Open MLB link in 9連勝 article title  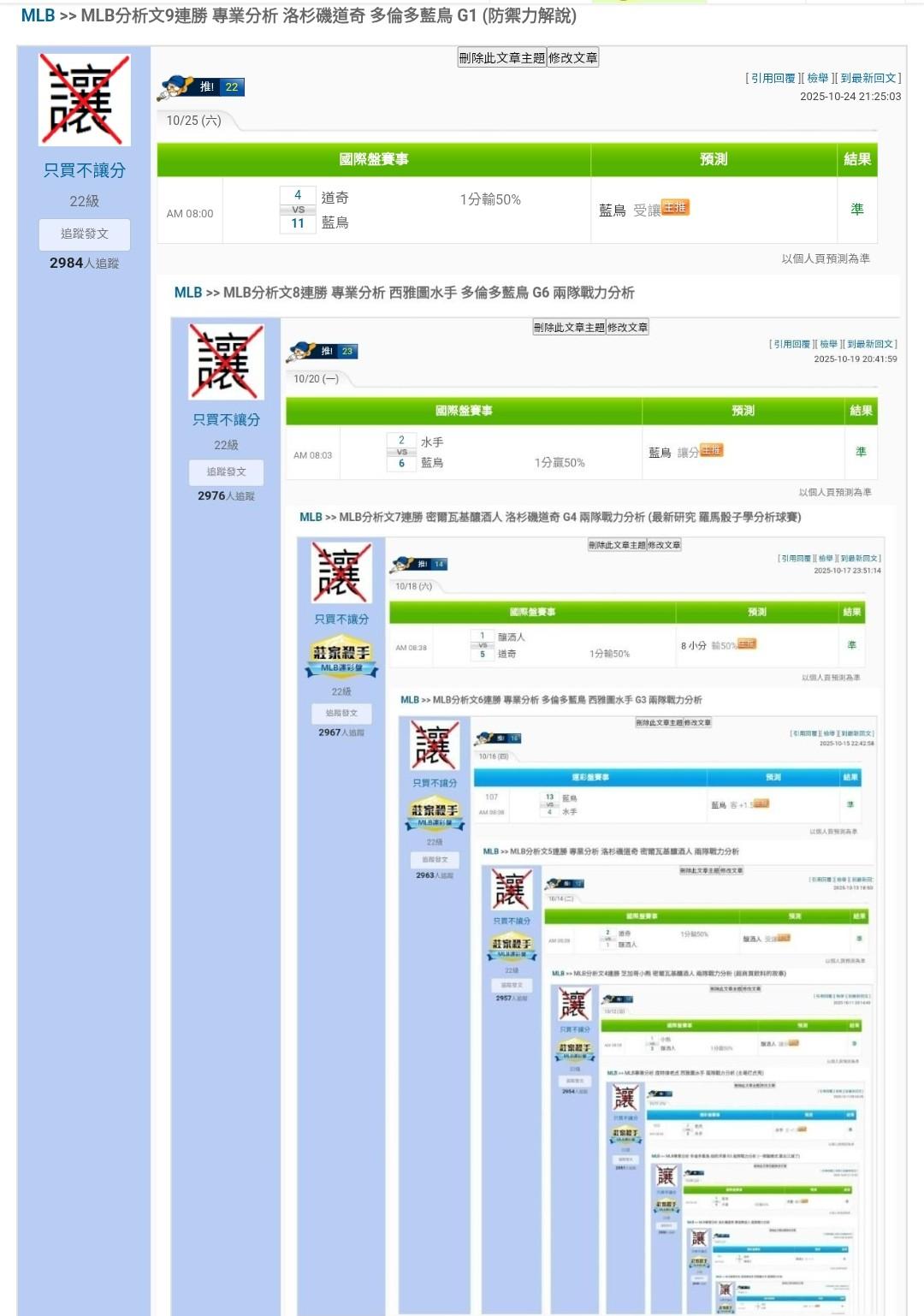point(38,16)
